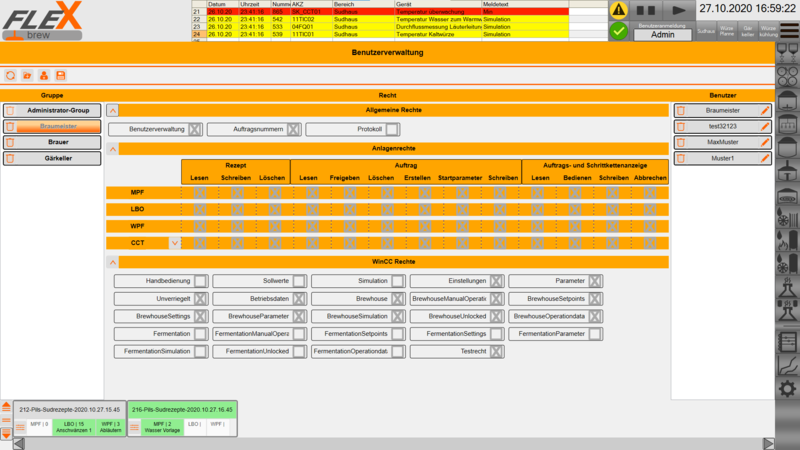Expand the CCT row dropdown arrow

(175, 242)
